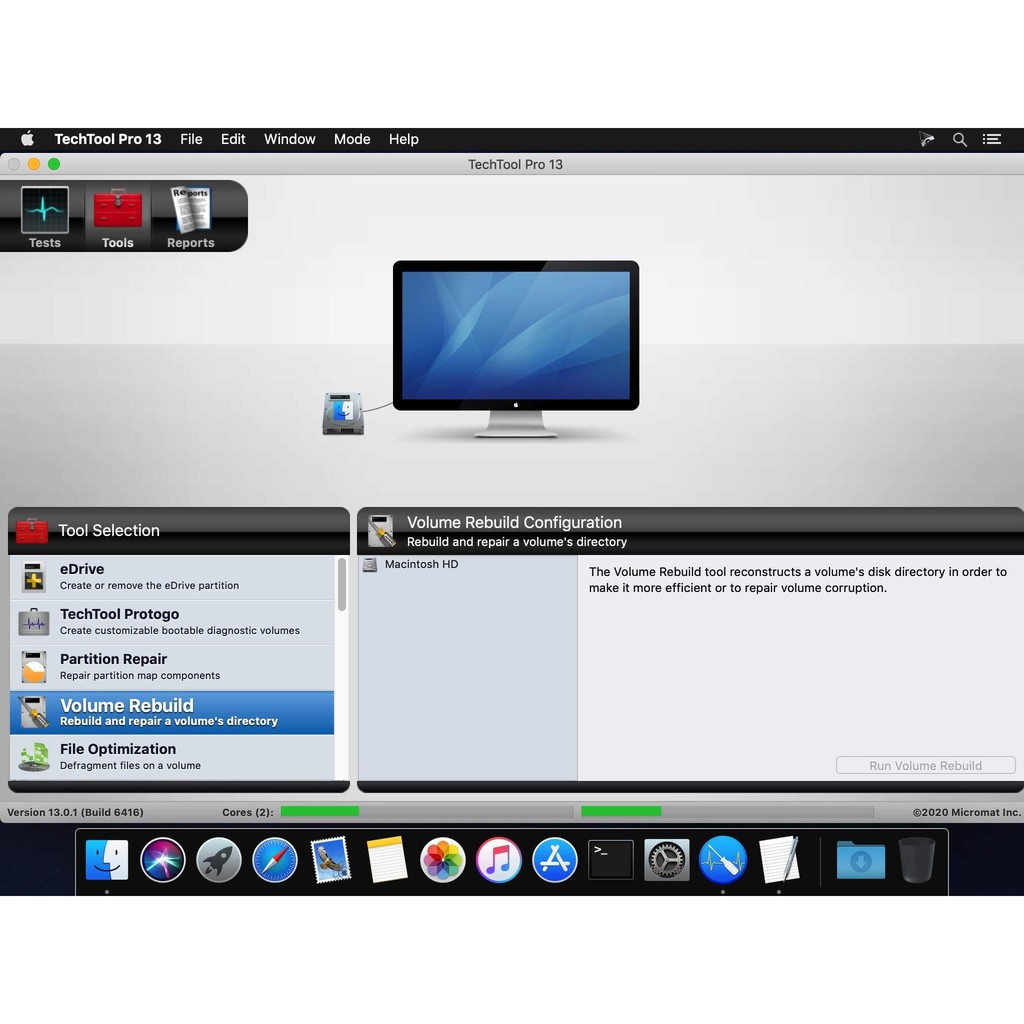Open the Apple menu

point(28,139)
